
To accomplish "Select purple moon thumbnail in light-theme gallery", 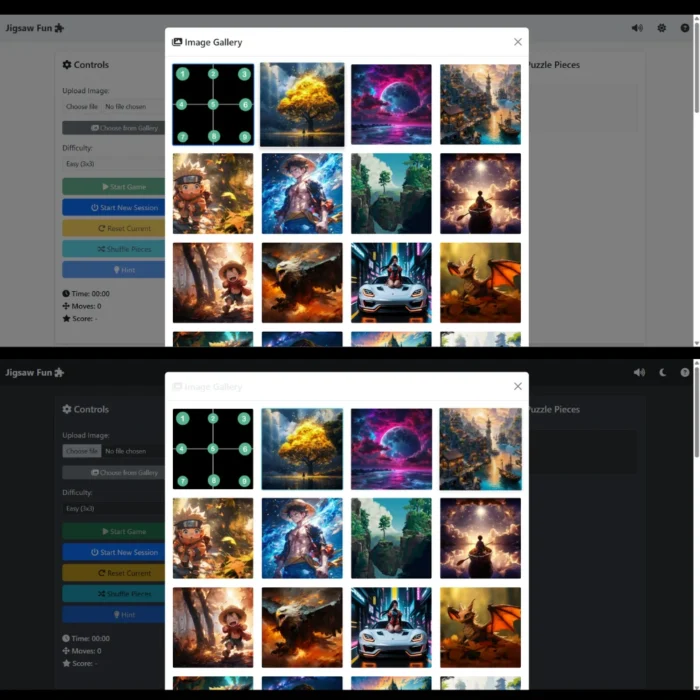I will [391, 104].
